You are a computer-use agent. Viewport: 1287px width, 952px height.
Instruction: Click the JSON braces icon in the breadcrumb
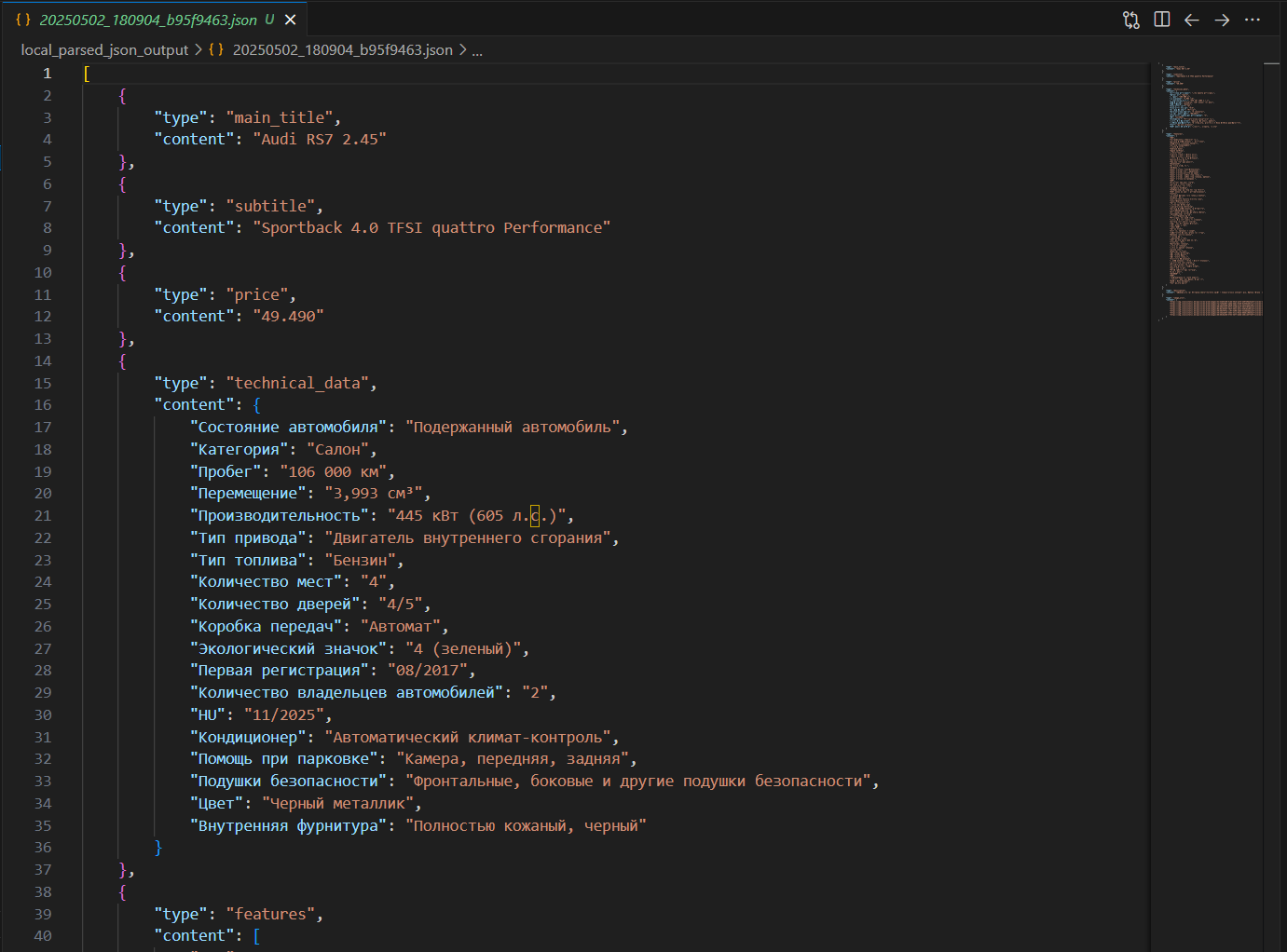click(215, 49)
